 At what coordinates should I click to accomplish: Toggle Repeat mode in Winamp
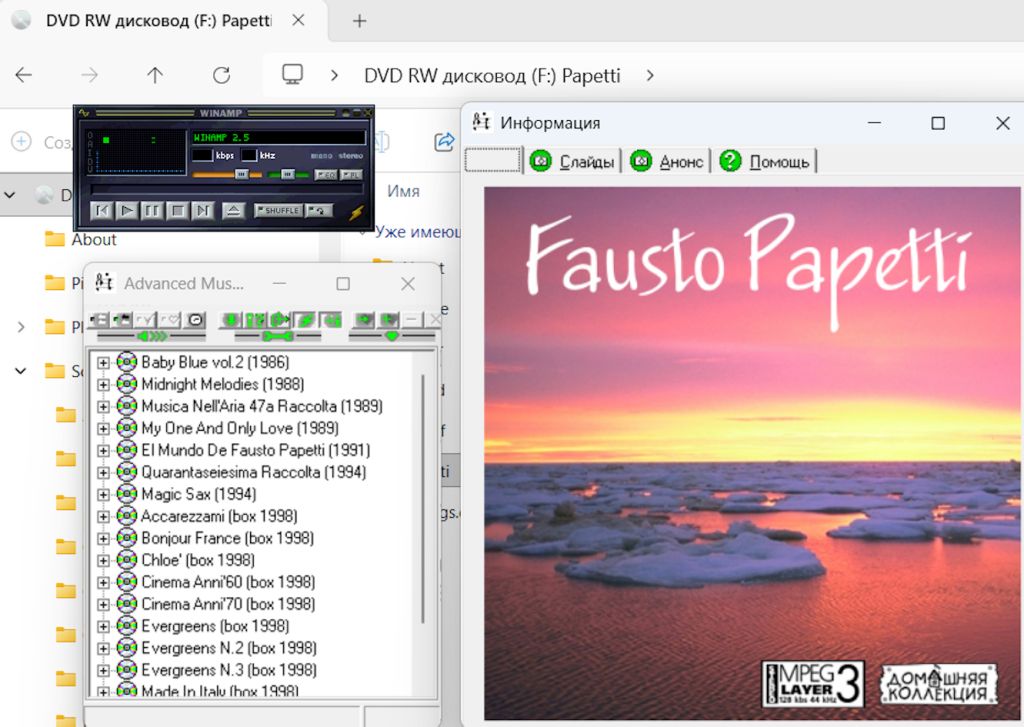coord(319,210)
